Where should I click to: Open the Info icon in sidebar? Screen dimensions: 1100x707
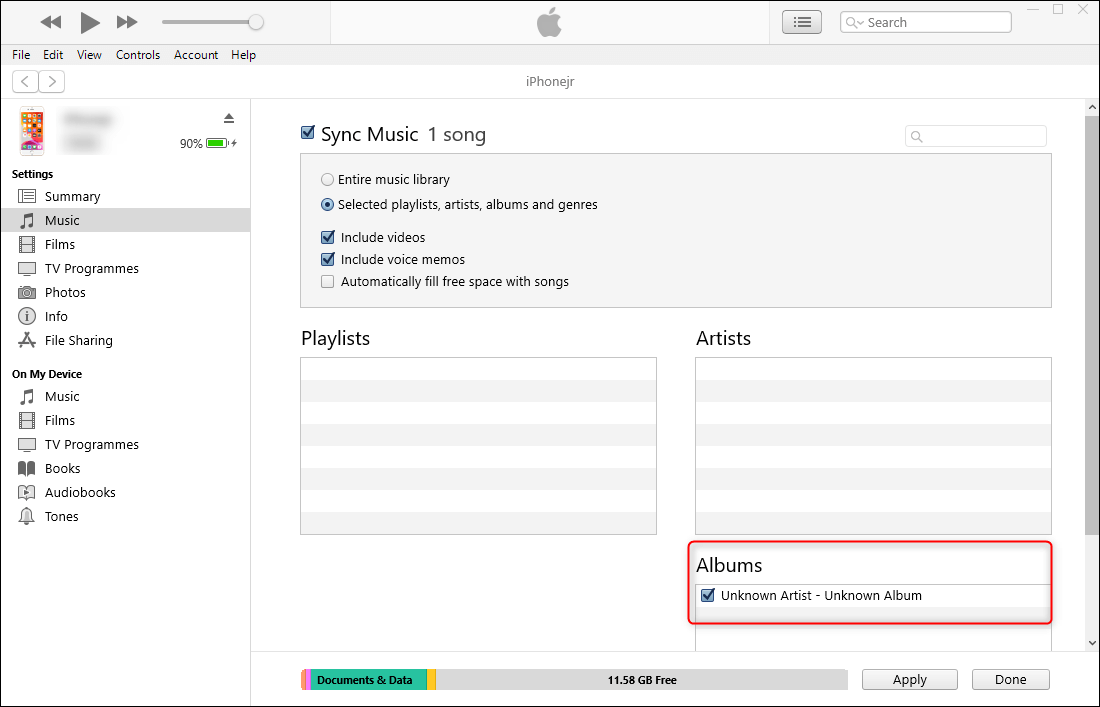coord(27,316)
